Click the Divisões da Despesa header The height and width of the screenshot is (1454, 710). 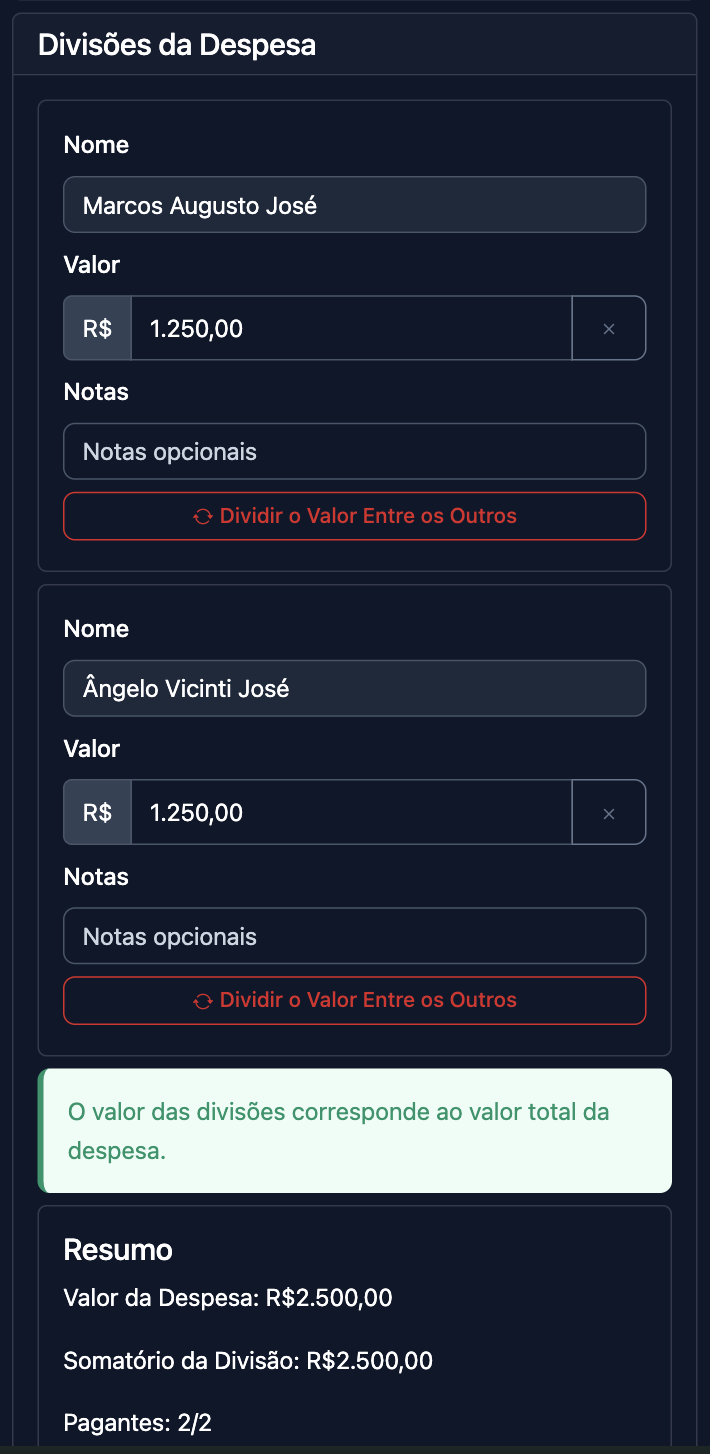[x=177, y=44]
